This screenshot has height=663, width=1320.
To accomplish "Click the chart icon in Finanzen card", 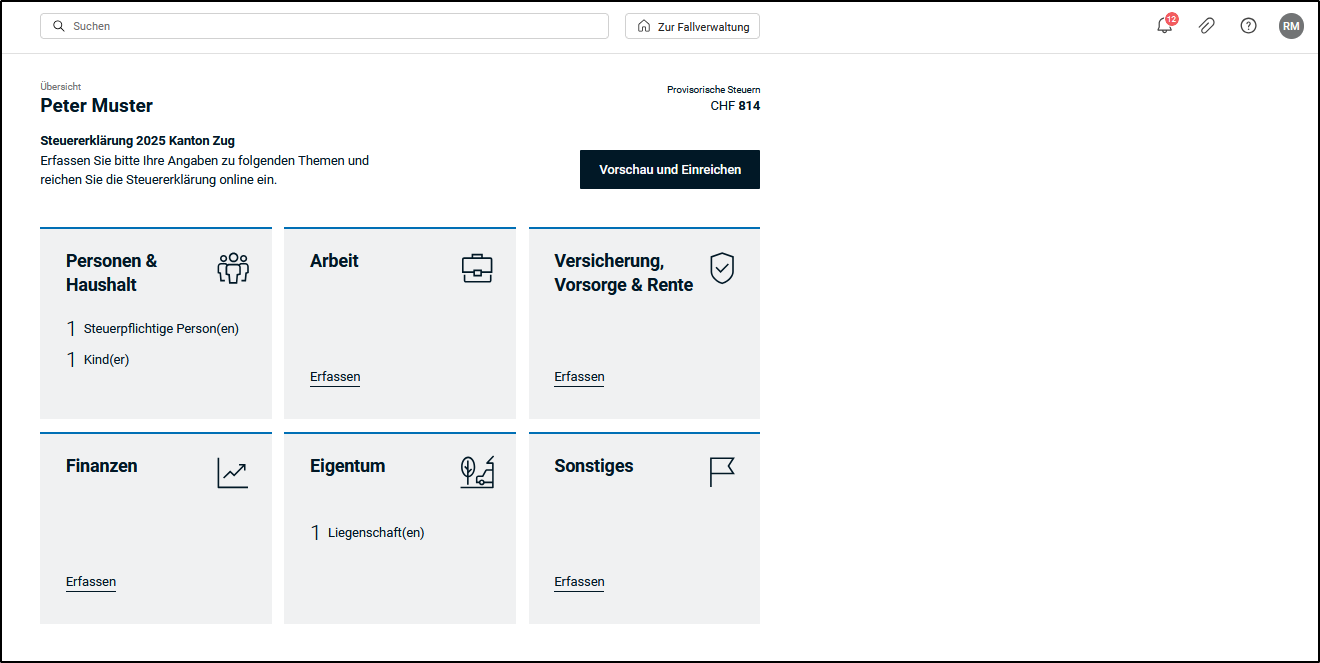I will coord(232,473).
